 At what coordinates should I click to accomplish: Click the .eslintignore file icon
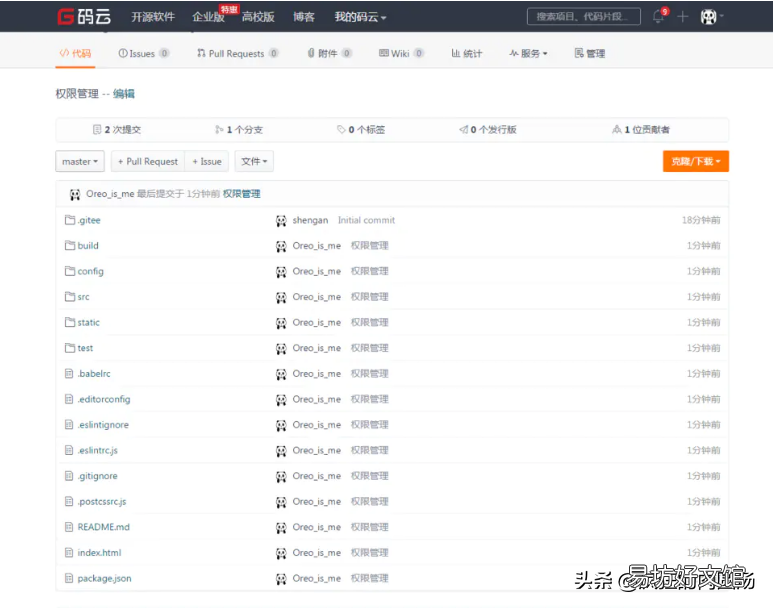point(69,425)
